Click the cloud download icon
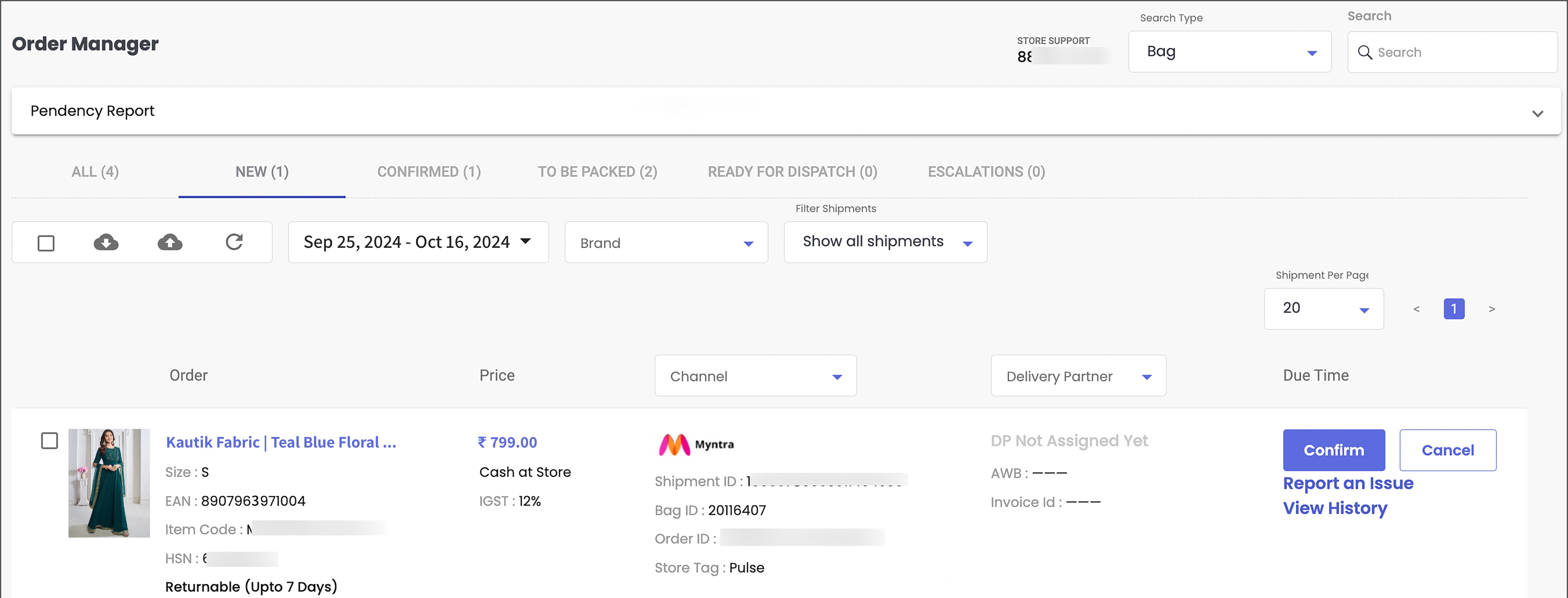Screen dimensions: 1568x598 106,242
